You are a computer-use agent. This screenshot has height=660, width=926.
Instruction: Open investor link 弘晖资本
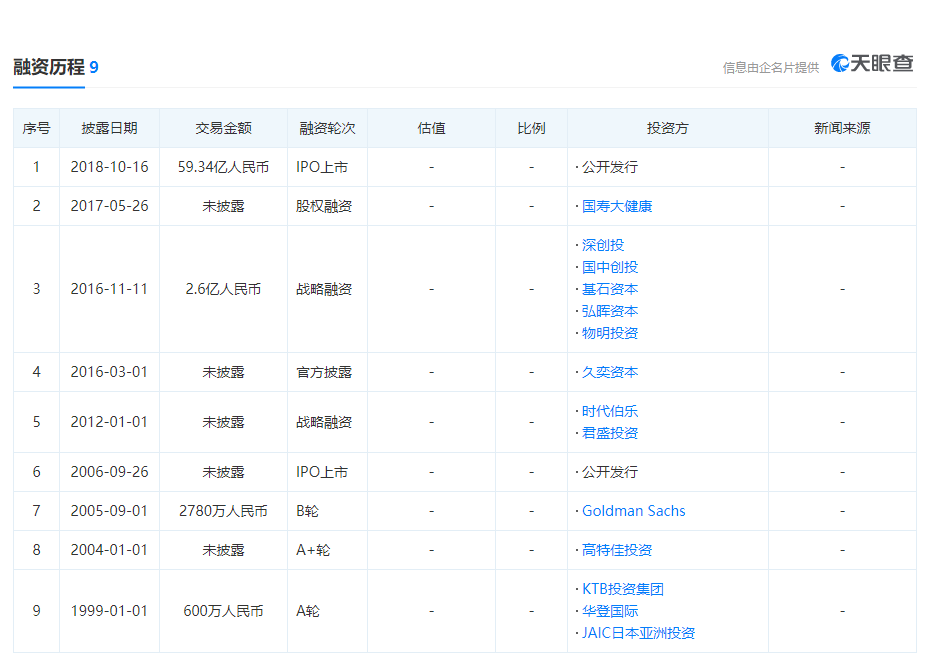[610, 311]
